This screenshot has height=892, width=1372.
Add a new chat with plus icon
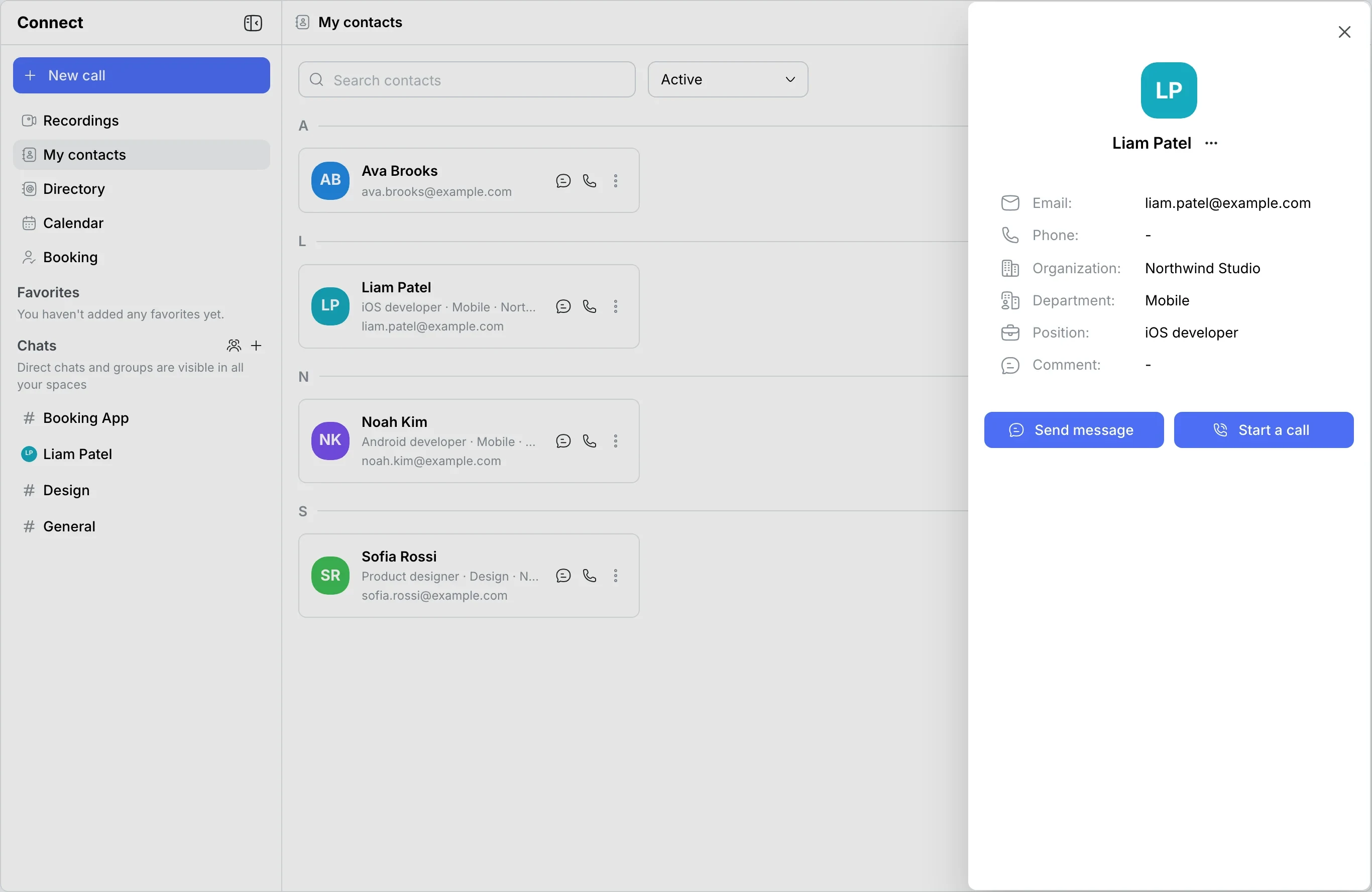tap(257, 346)
